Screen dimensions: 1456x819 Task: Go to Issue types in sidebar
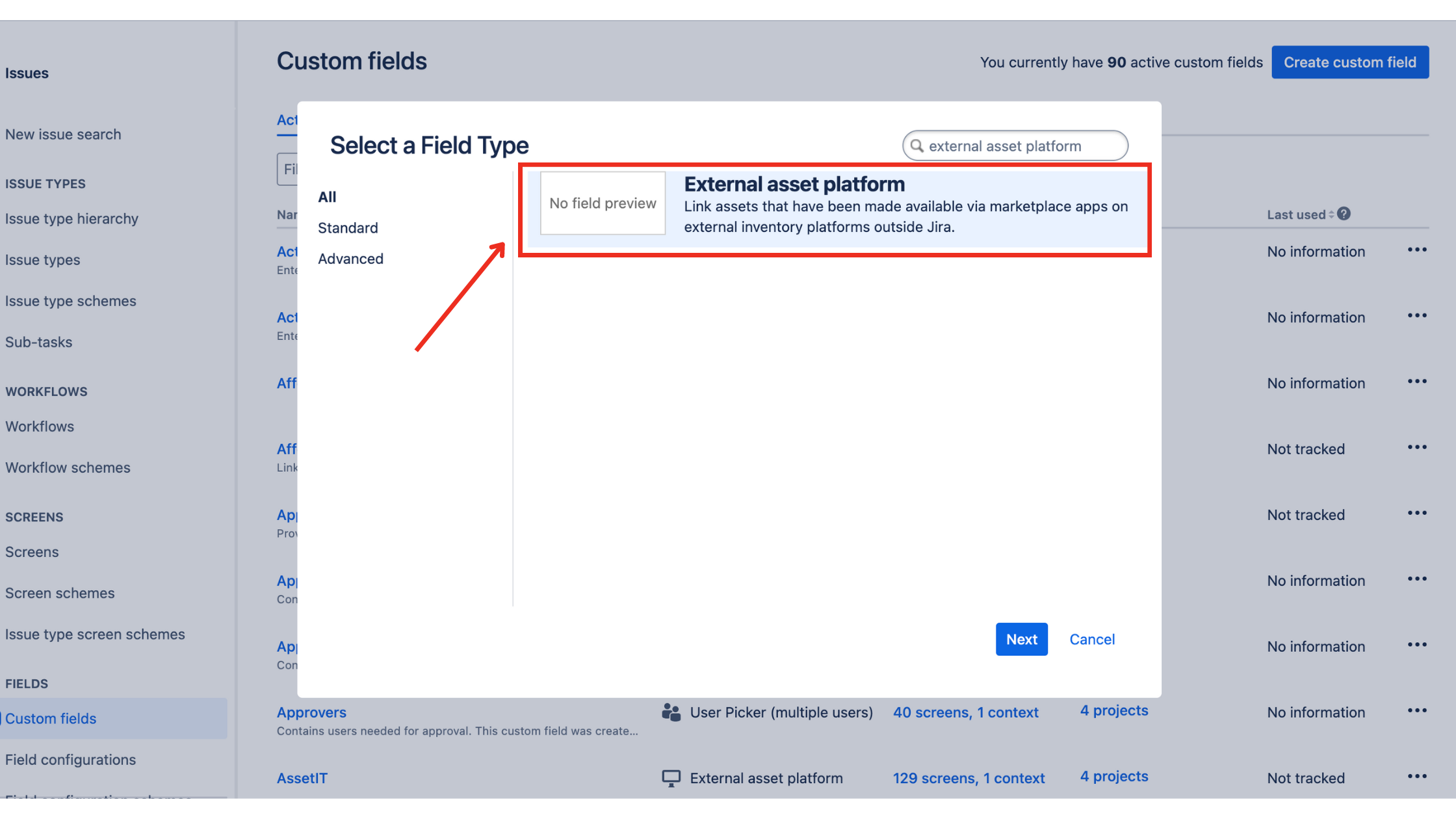[x=42, y=260]
